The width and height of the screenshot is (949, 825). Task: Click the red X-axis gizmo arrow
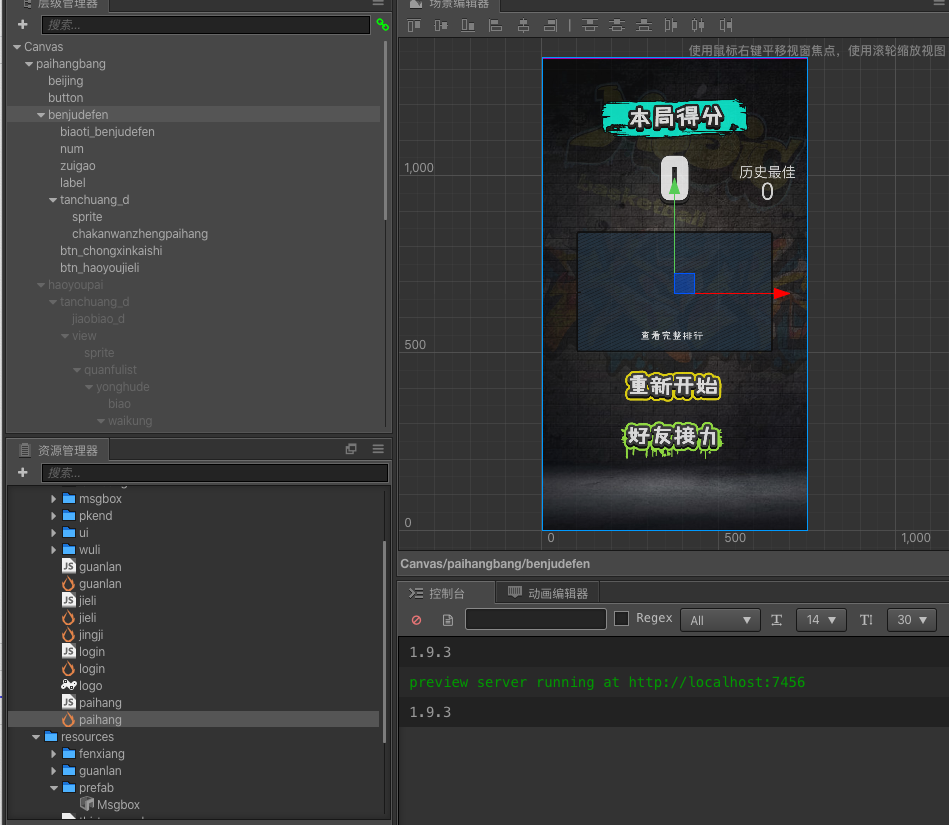coord(781,293)
